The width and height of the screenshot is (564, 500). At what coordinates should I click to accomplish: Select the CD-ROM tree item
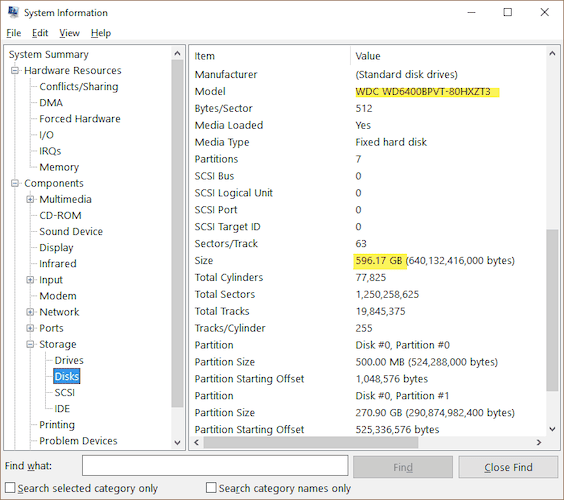pyautogui.click(x=60, y=215)
